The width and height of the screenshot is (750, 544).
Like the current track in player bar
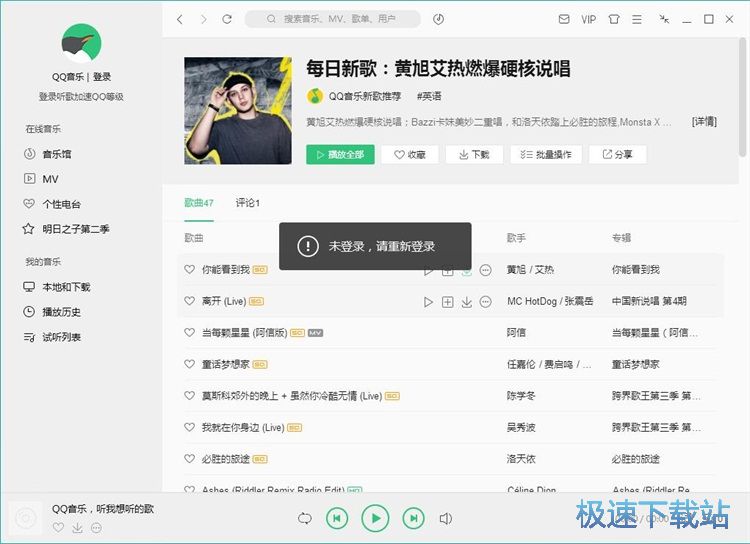(x=58, y=528)
